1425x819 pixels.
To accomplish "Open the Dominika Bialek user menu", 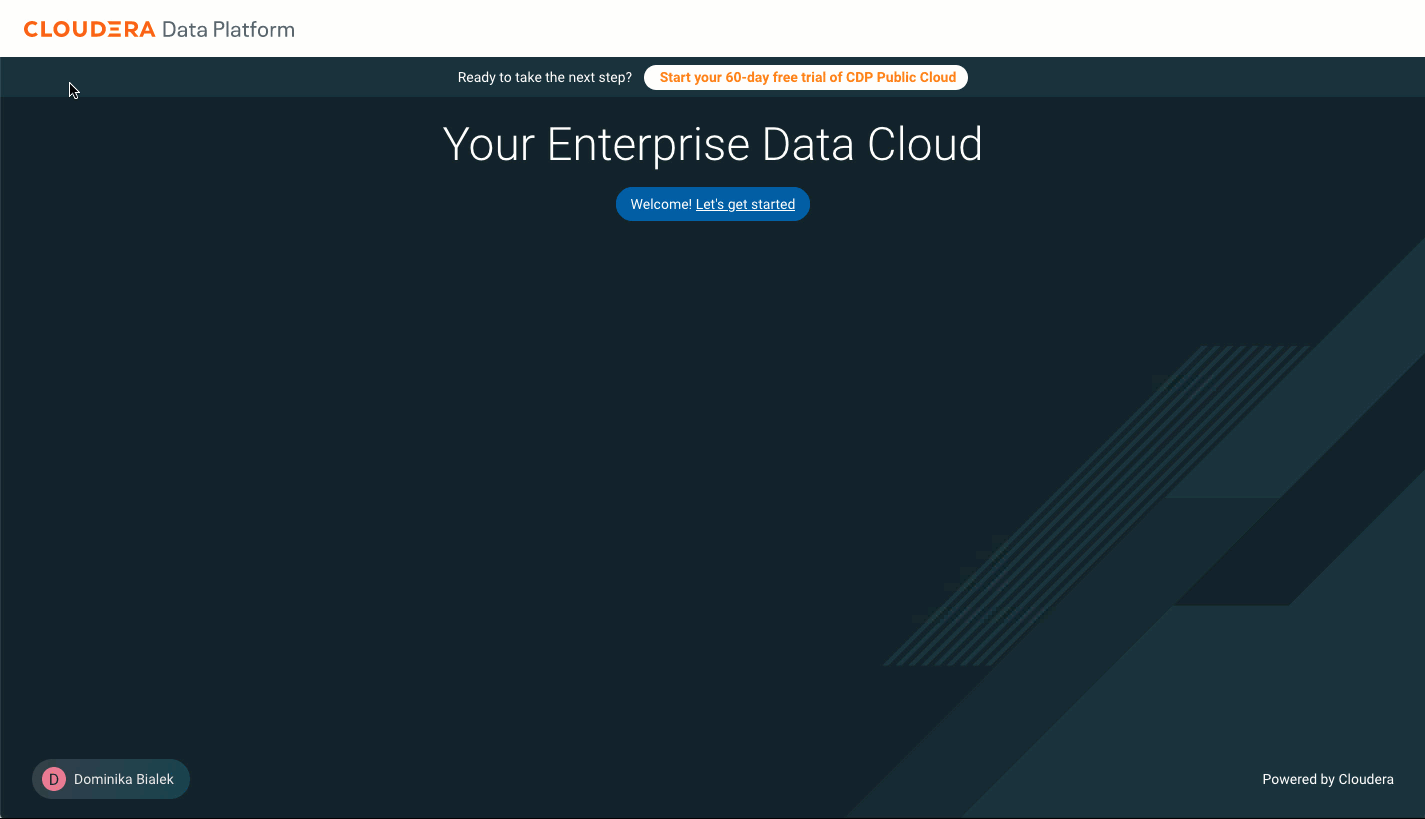I will 111,779.
